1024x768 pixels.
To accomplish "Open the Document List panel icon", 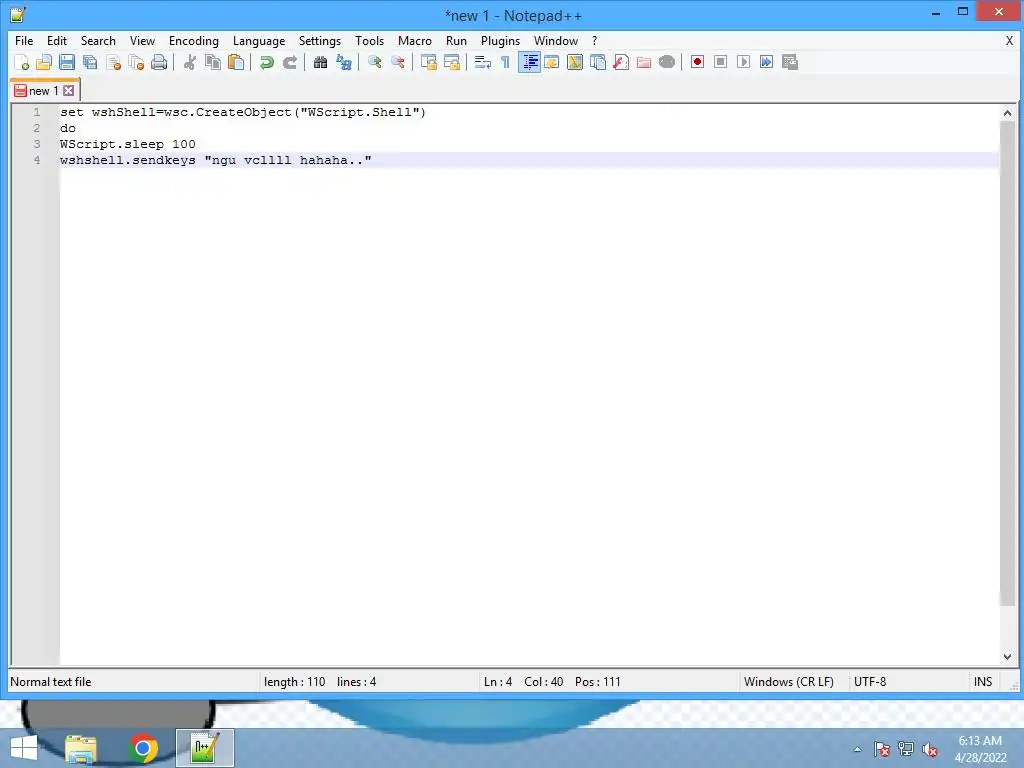I will click(x=598, y=62).
